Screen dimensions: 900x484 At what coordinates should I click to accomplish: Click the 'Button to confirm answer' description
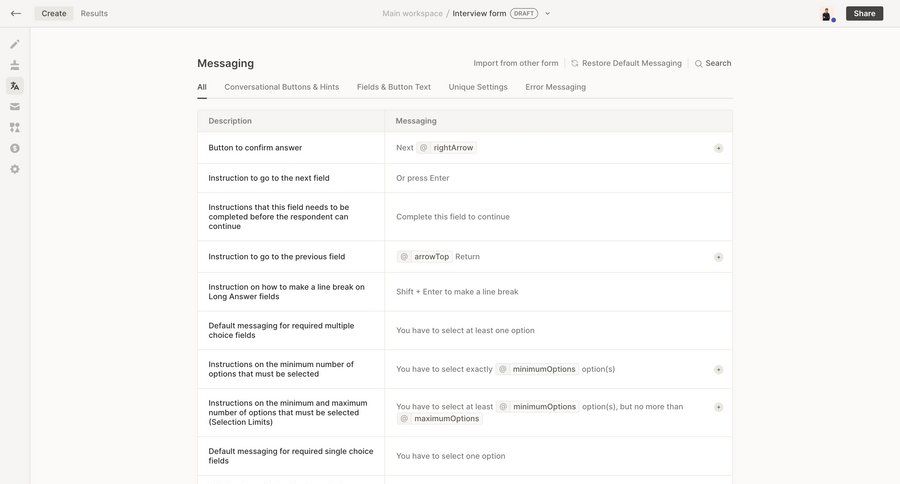coord(255,148)
